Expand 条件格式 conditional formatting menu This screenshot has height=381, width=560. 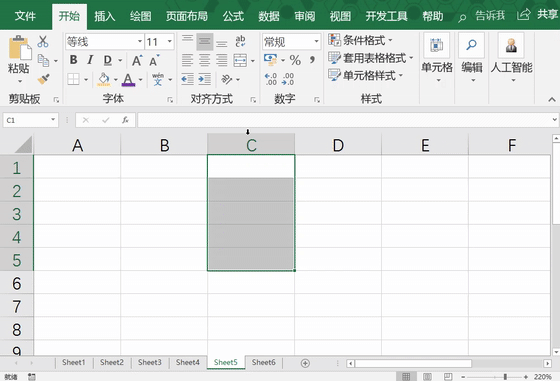pyautogui.click(x=360, y=40)
